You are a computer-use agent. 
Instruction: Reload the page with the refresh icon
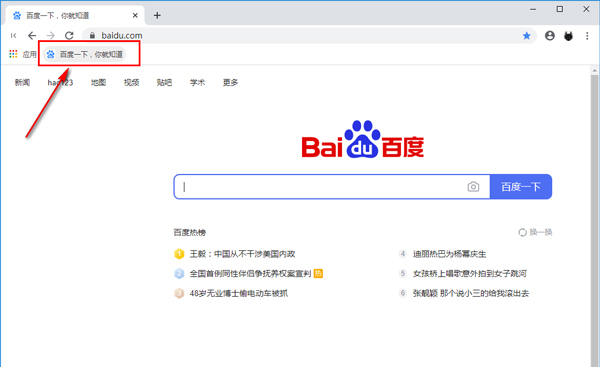(69, 36)
